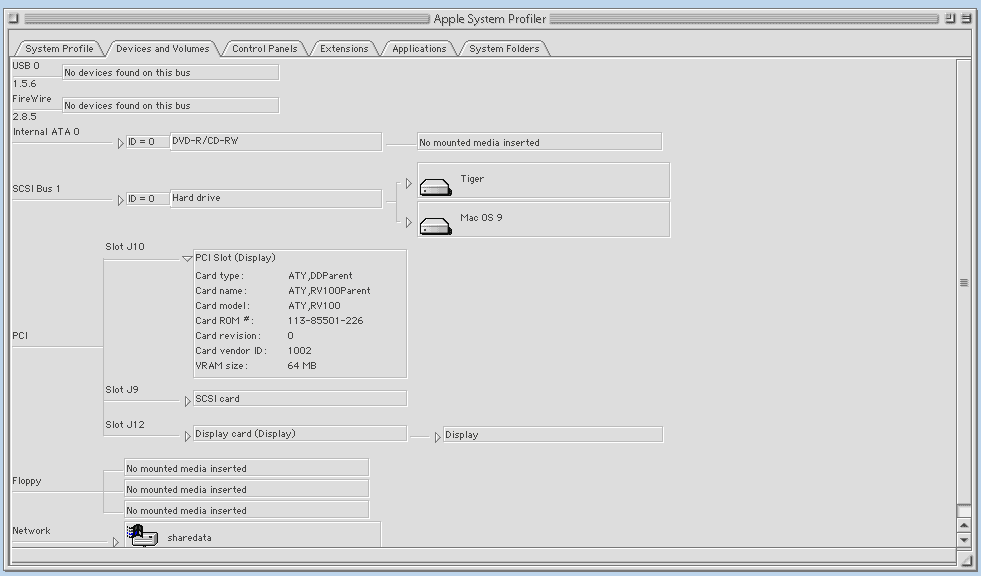Click the window close box
This screenshot has width=981, height=576.
(x=14, y=19)
